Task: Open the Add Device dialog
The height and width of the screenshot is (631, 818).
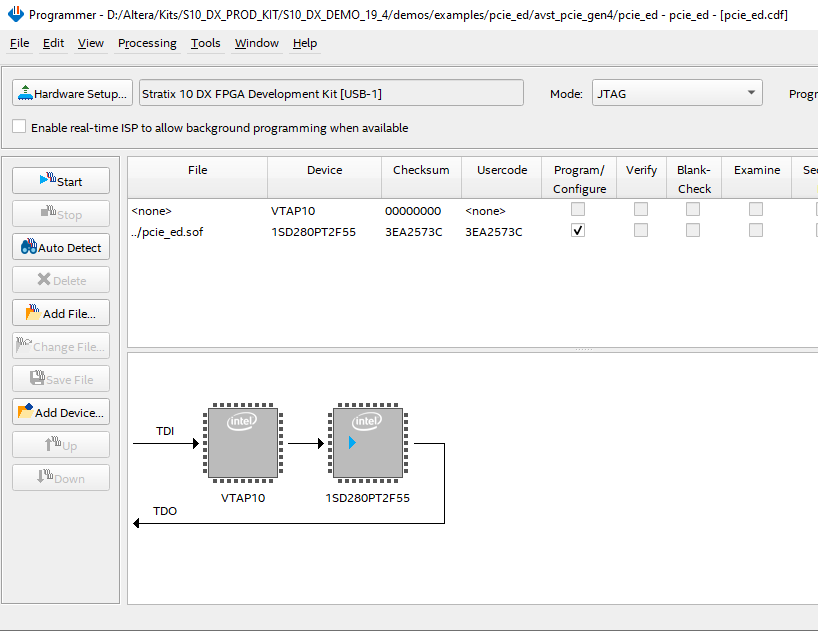Action: pyautogui.click(x=61, y=412)
